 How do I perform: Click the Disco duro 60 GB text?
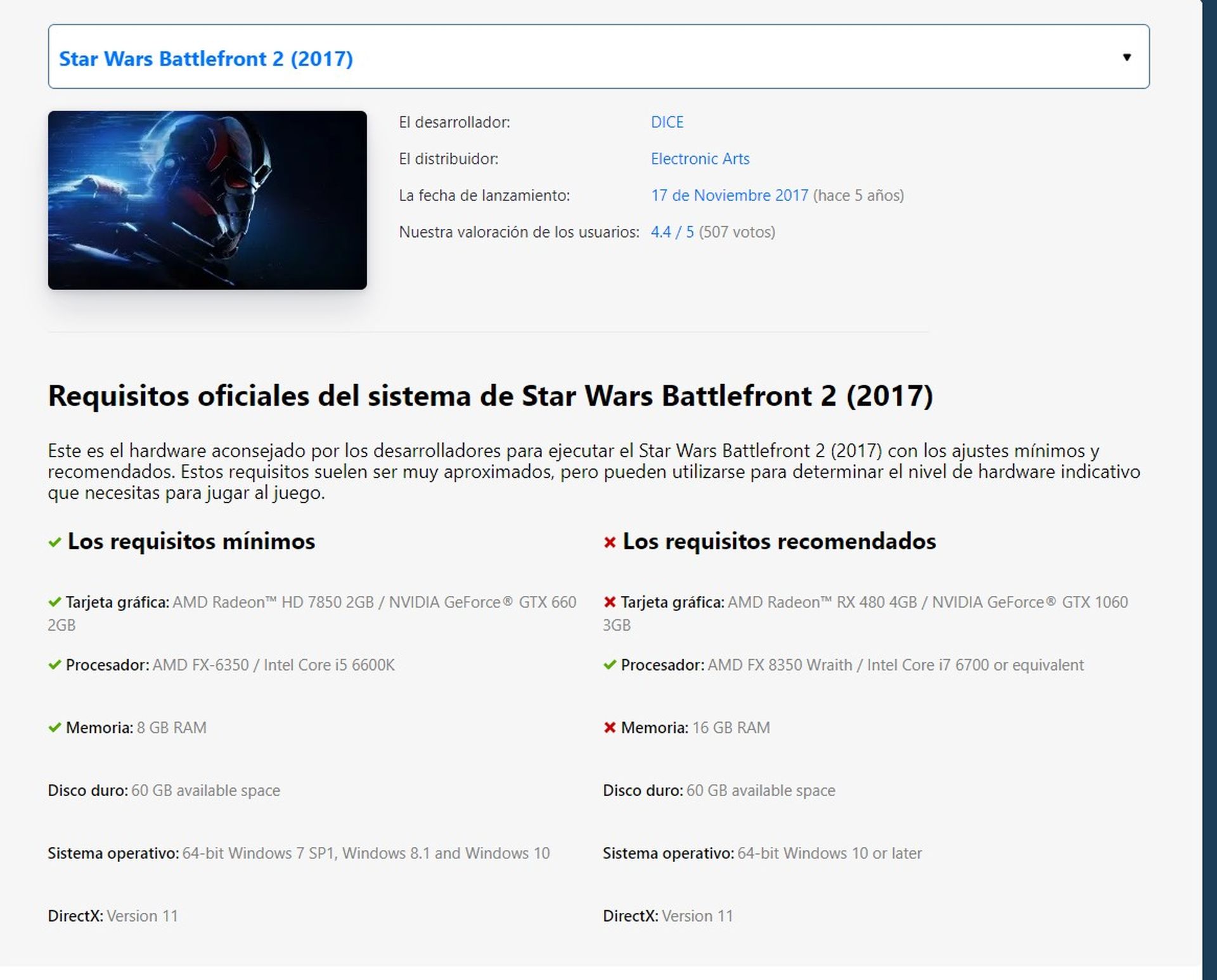164,790
